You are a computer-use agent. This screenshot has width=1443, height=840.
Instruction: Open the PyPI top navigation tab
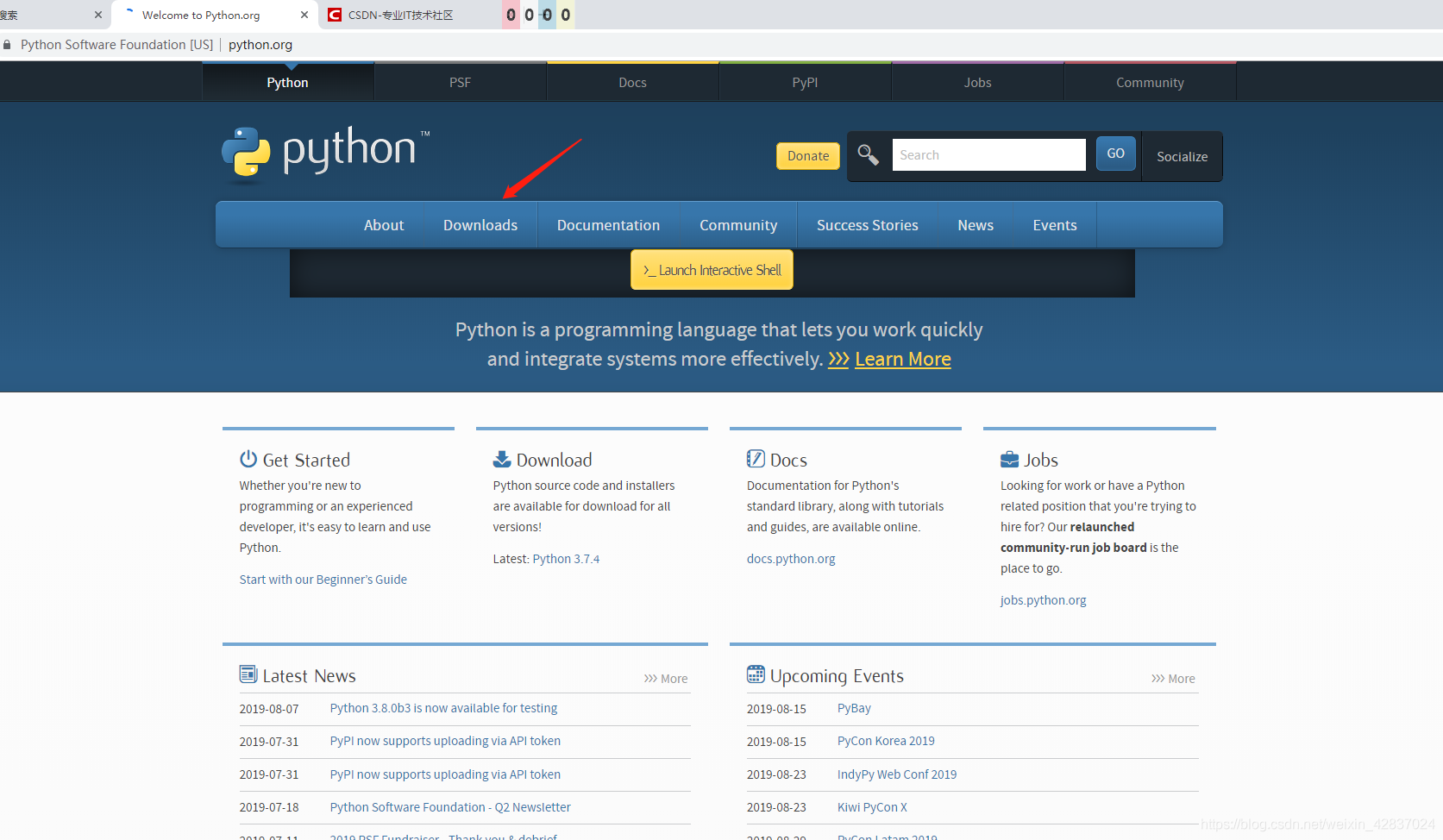[805, 83]
